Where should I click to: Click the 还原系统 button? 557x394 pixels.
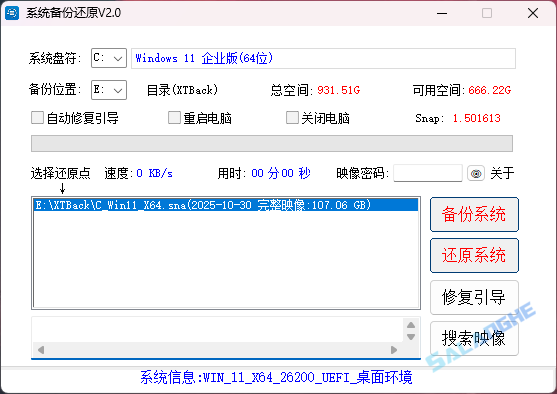tap(474, 255)
